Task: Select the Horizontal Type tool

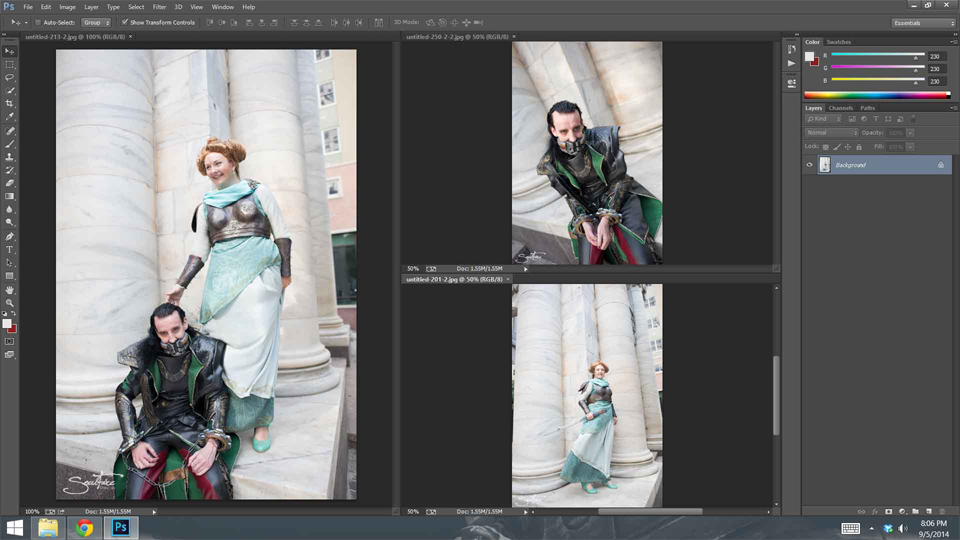Action: click(9, 250)
